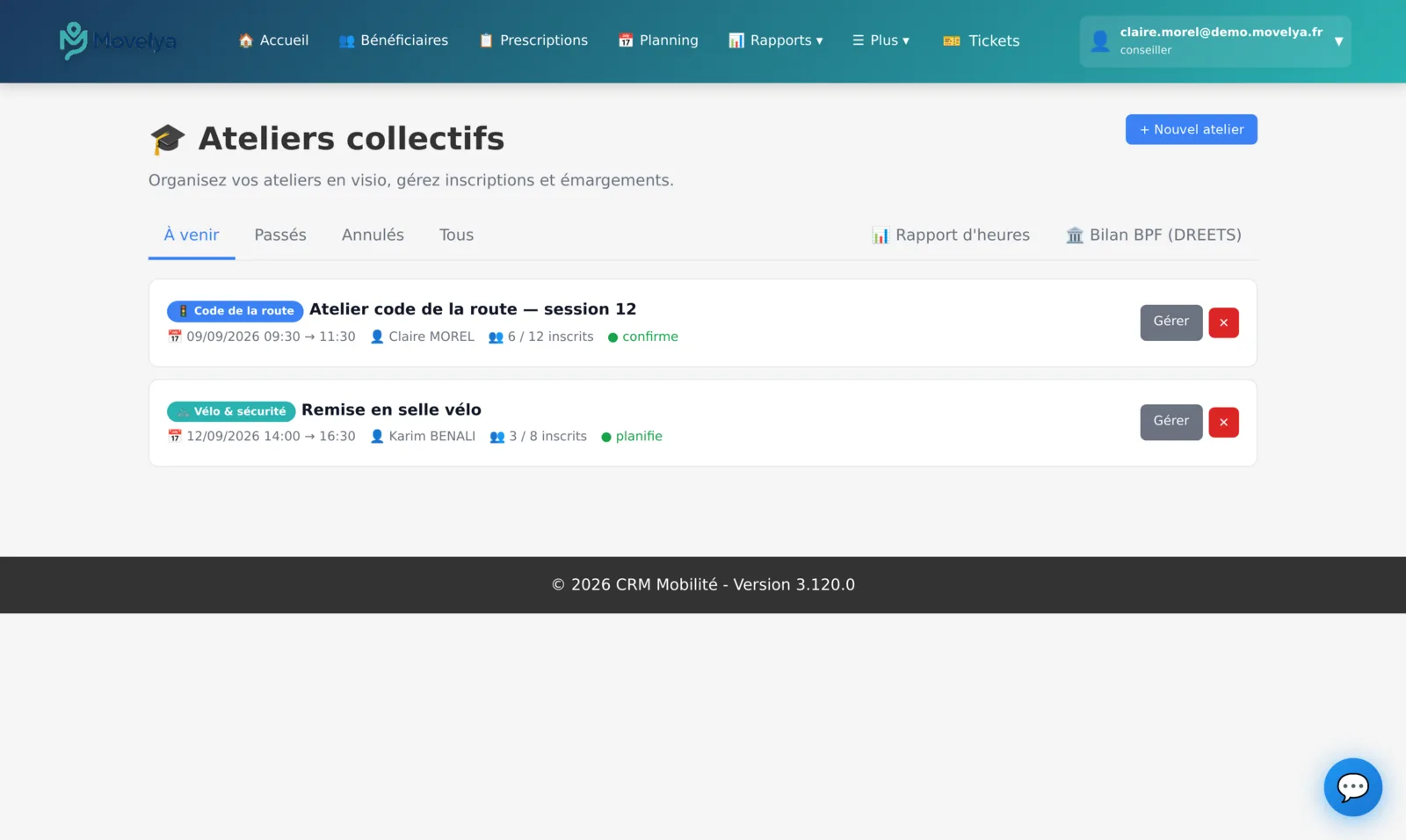Click the title Atelier code de la route — session 12
This screenshot has width=1406, height=840.
coord(473,309)
